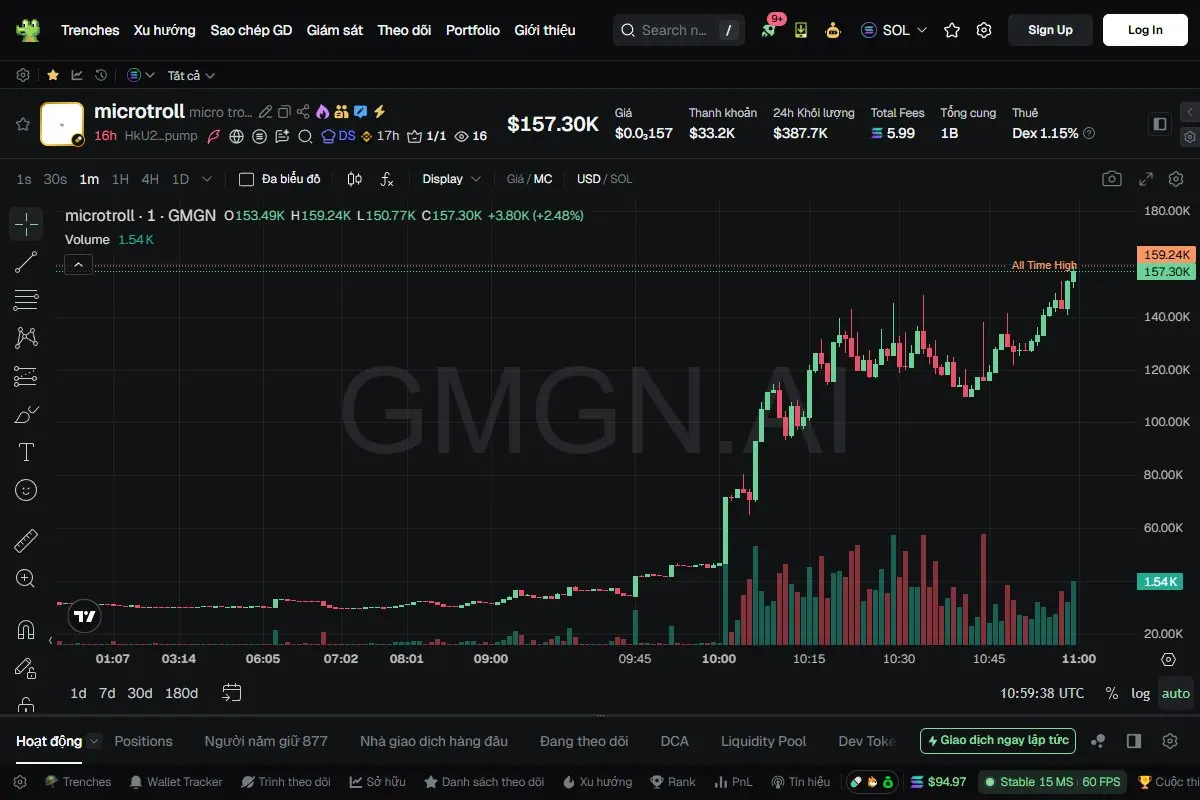The height and width of the screenshot is (800, 1200).
Task: Set chart range to 7d
Action: pyautogui.click(x=107, y=693)
